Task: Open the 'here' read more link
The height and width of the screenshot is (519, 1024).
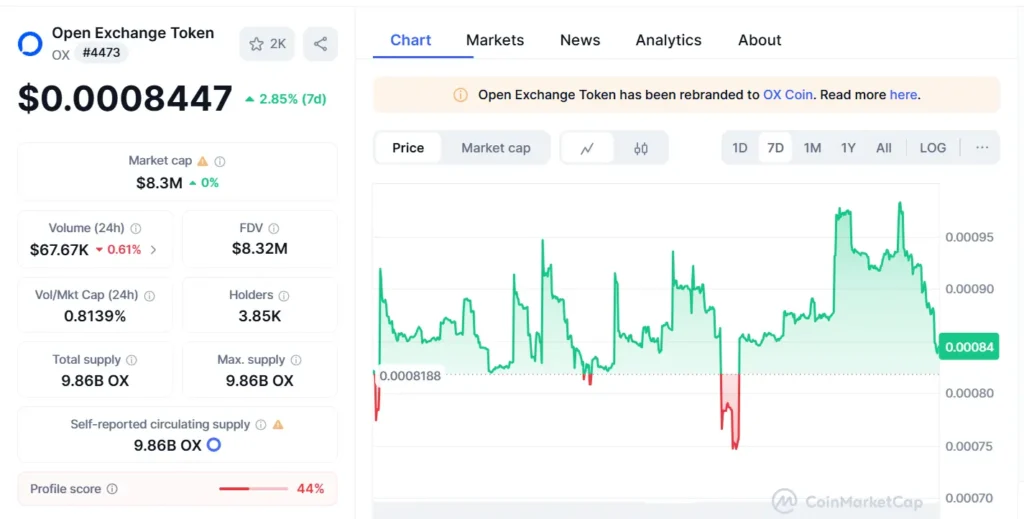Action: click(x=903, y=95)
